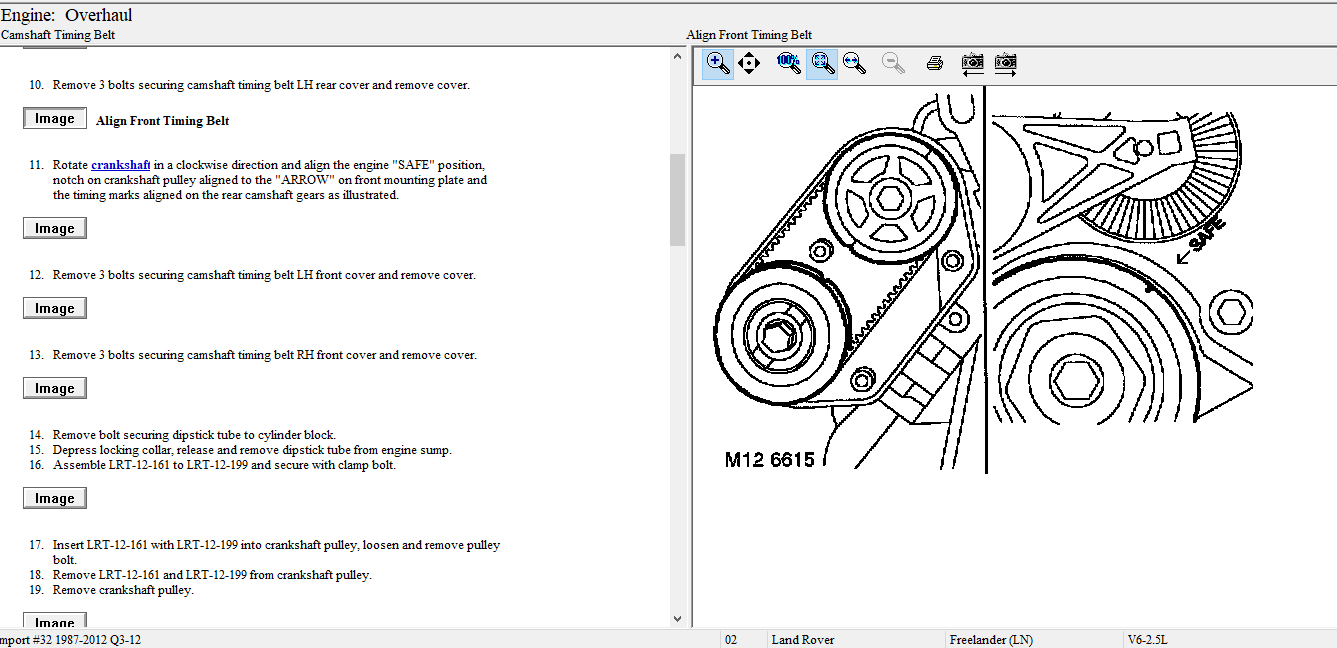The width and height of the screenshot is (1337, 648).
Task: Select the zoom in magnifier tool
Action: point(717,63)
